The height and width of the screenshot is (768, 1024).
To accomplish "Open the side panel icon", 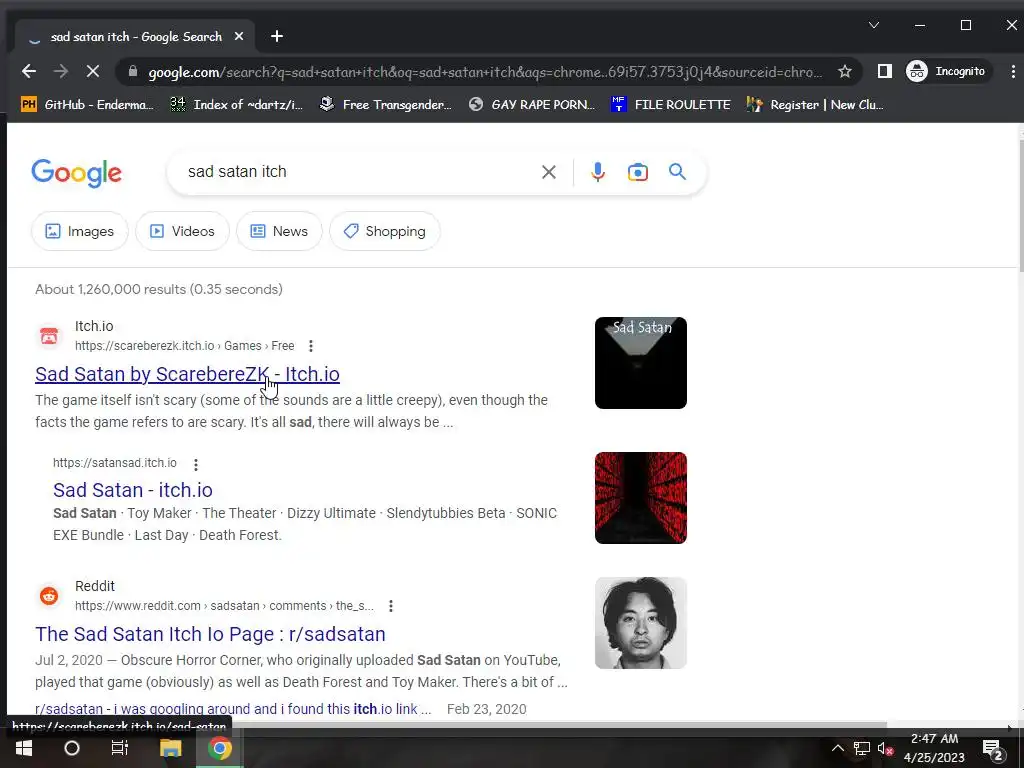I will 884,71.
